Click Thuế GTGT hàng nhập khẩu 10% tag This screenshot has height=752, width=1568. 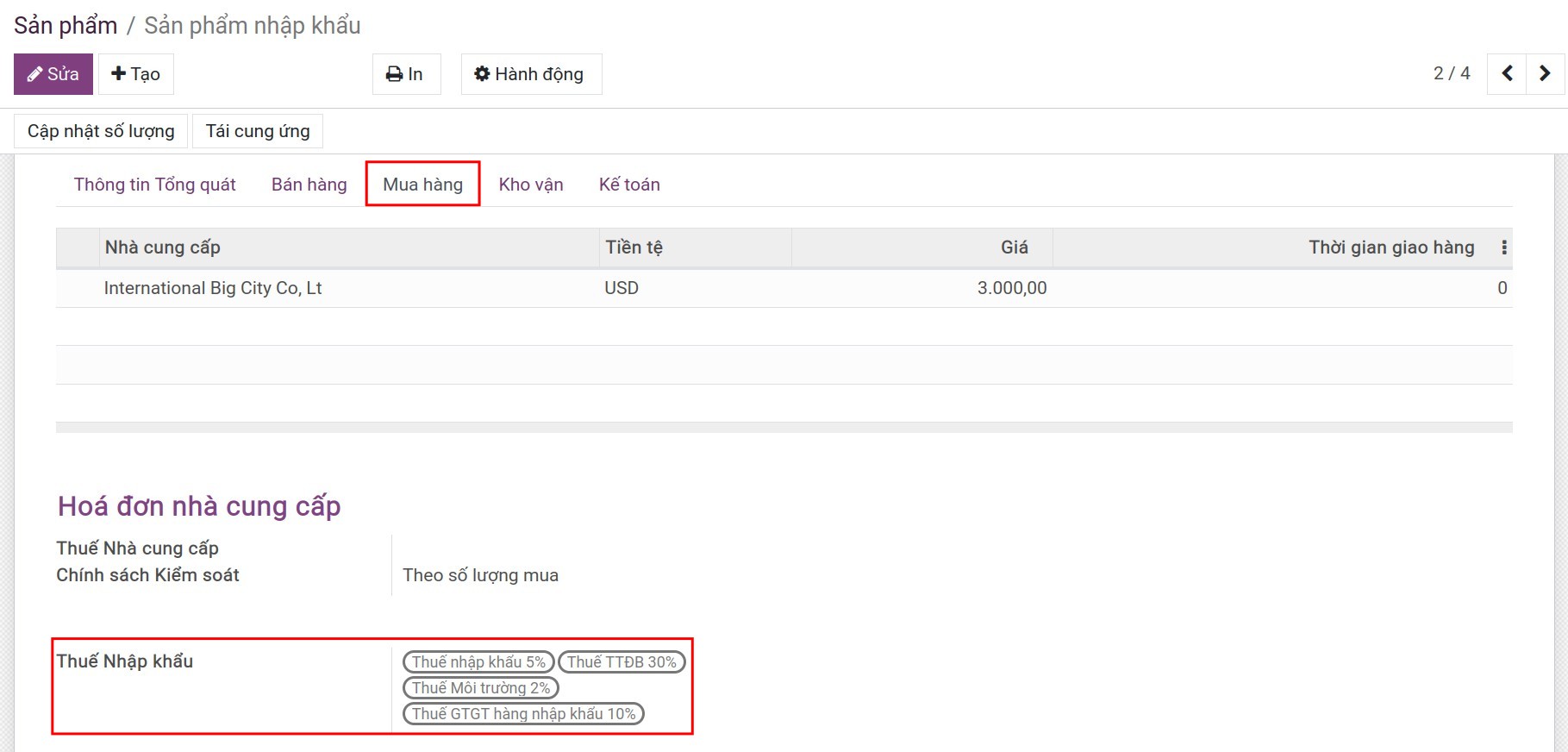[523, 714]
